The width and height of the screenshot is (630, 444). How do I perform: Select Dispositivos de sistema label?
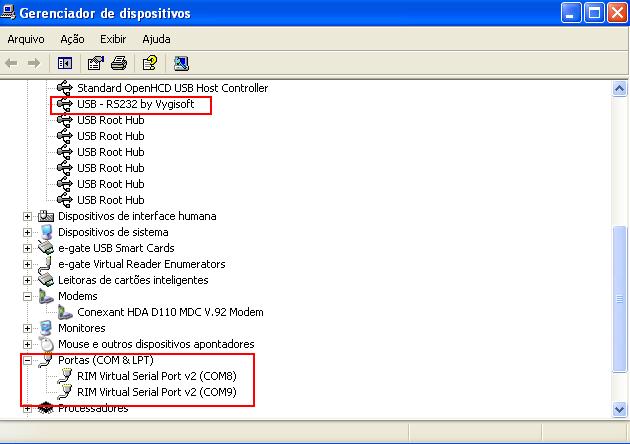click(113, 232)
